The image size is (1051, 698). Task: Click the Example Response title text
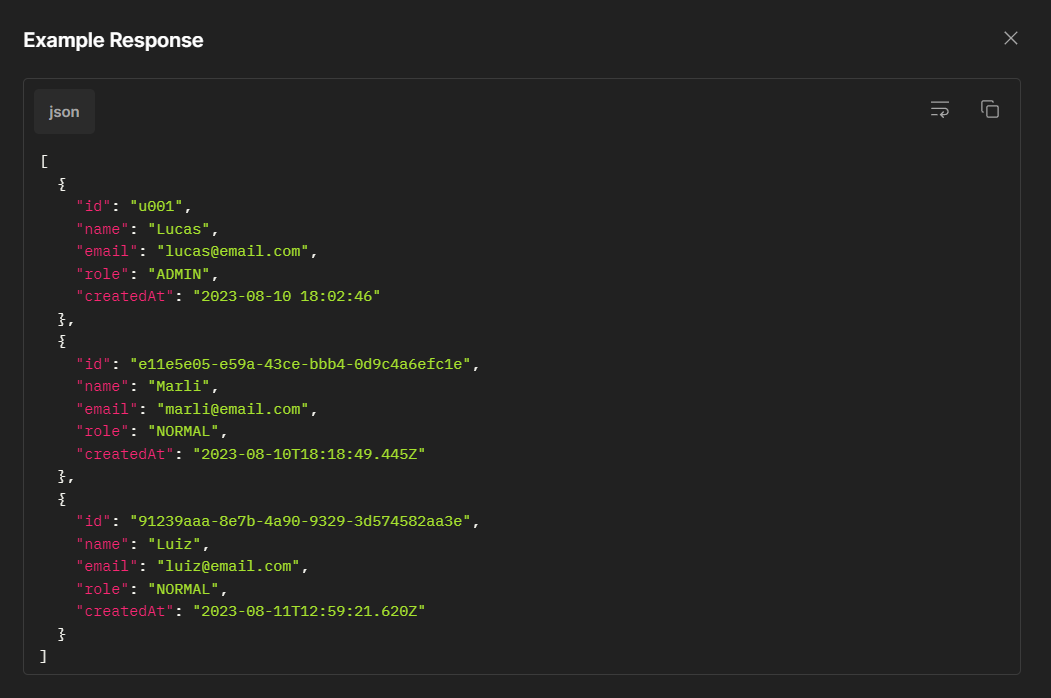(113, 40)
